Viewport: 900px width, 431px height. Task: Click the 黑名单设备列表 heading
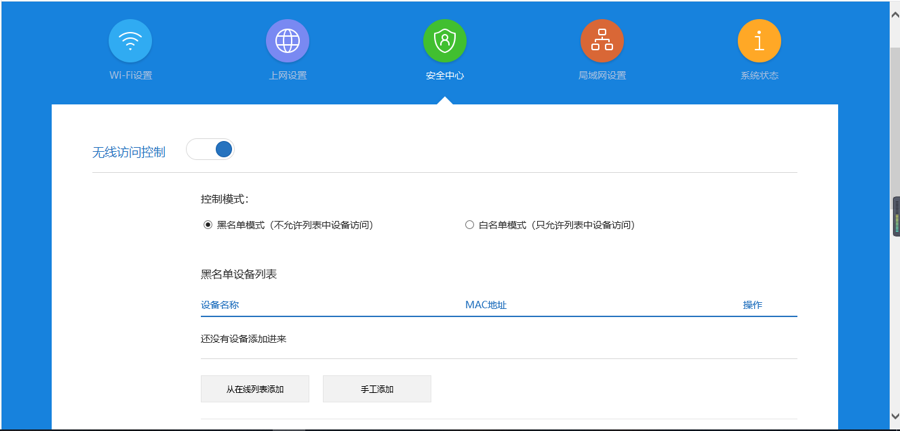tap(239, 274)
